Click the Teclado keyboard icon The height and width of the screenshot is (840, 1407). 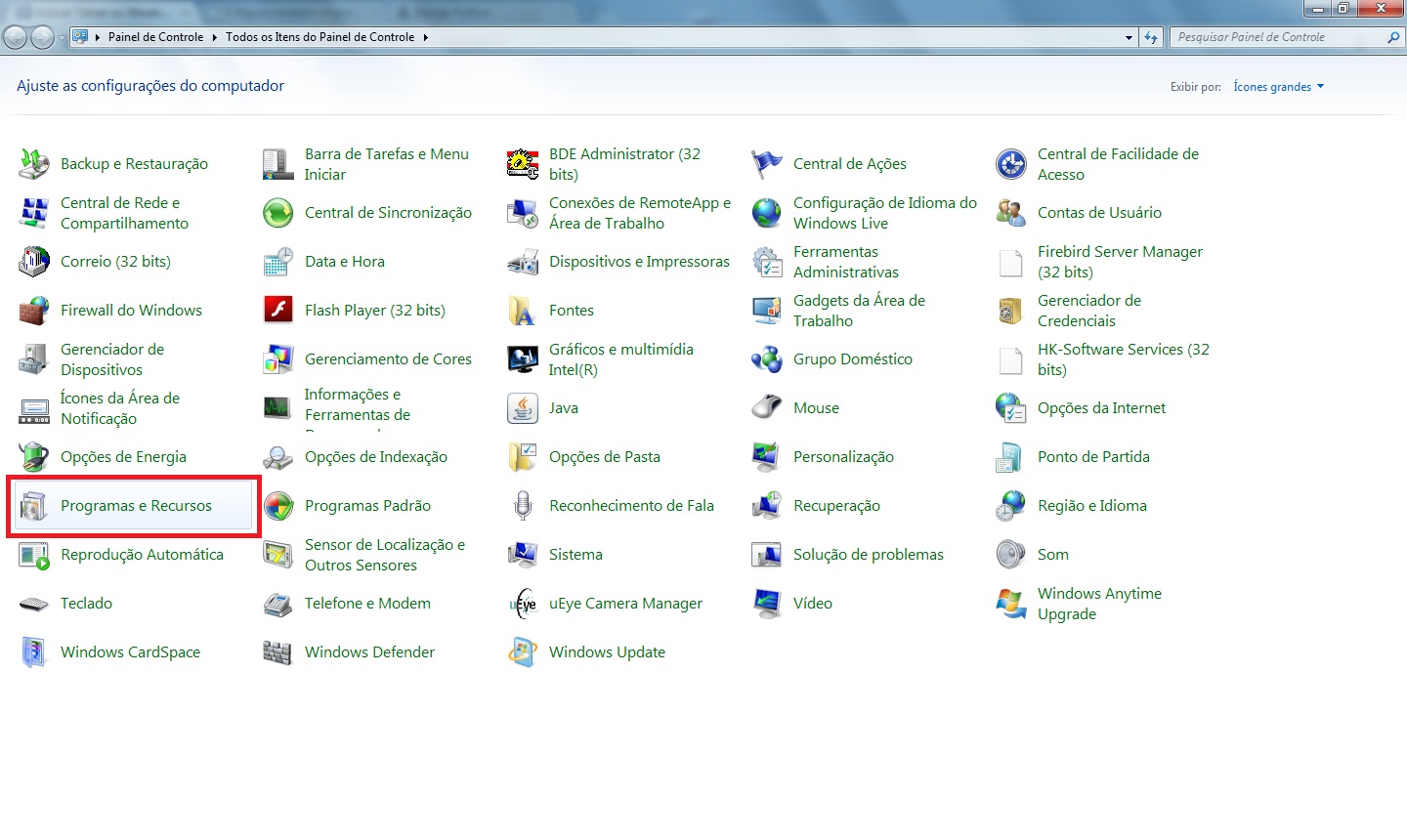point(34,604)
